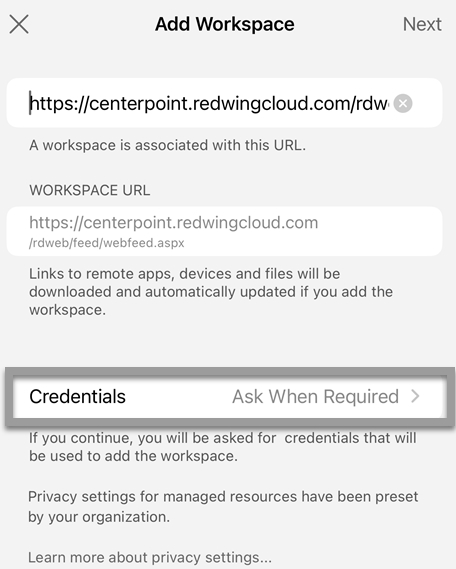The image size is (456, 569).
Task: Tap Next to continue adding workspace
Action: [x=422, y=24]
